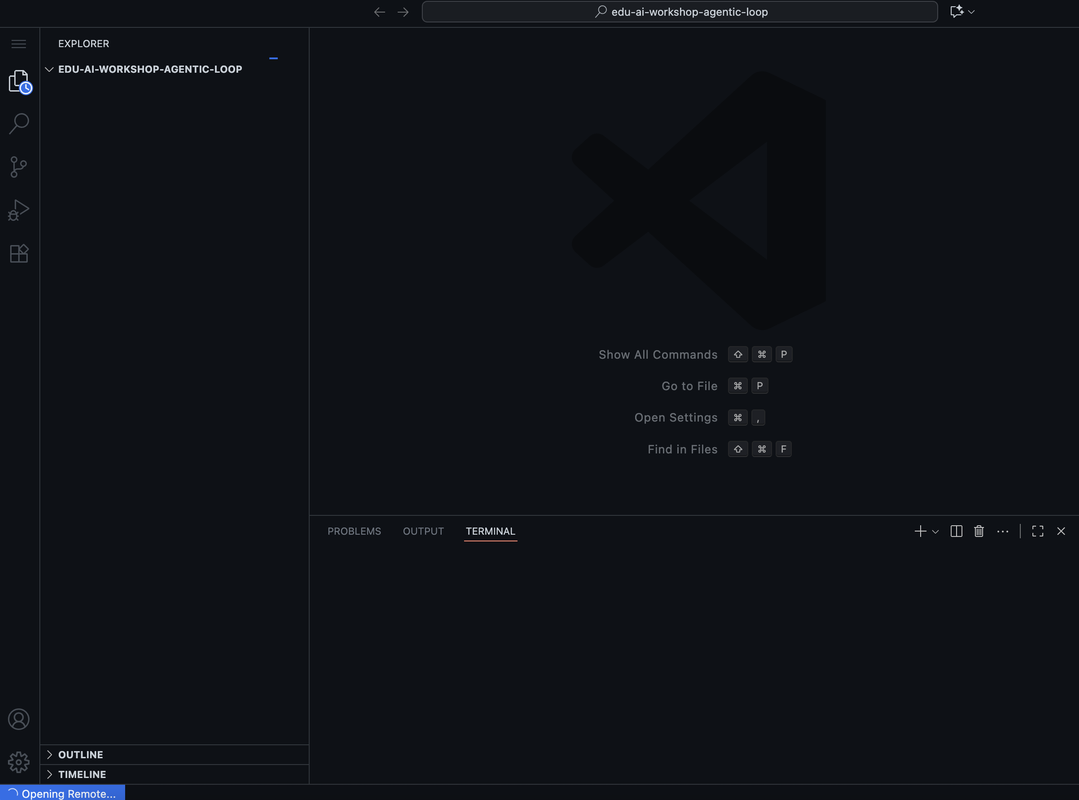Switch to the Problems tab
Viewport: 1079px width, 800px height.
[354, 531]
